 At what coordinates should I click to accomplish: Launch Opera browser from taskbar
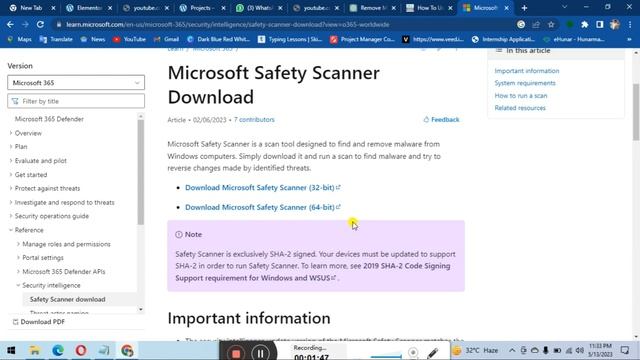click(x=81, y=351)
